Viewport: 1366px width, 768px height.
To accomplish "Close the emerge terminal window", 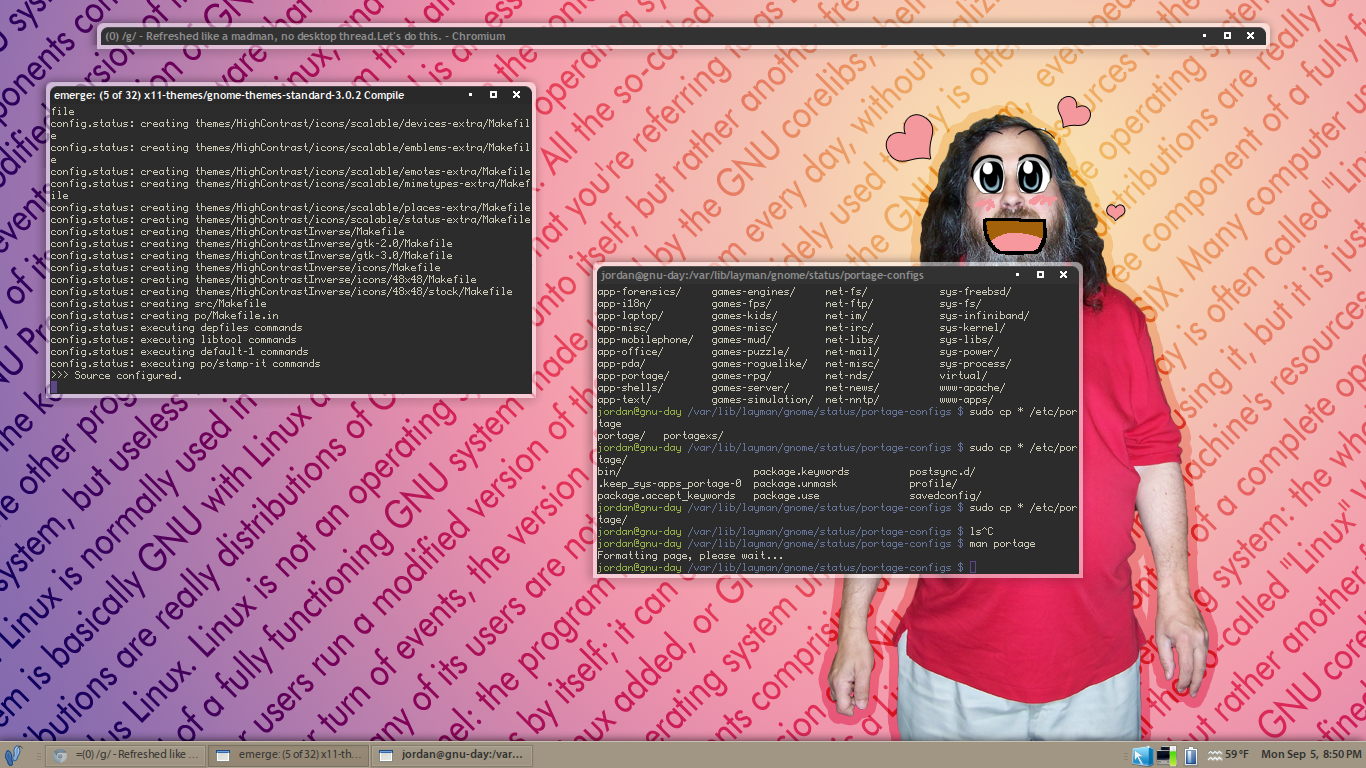I will (x=516, y=95).
